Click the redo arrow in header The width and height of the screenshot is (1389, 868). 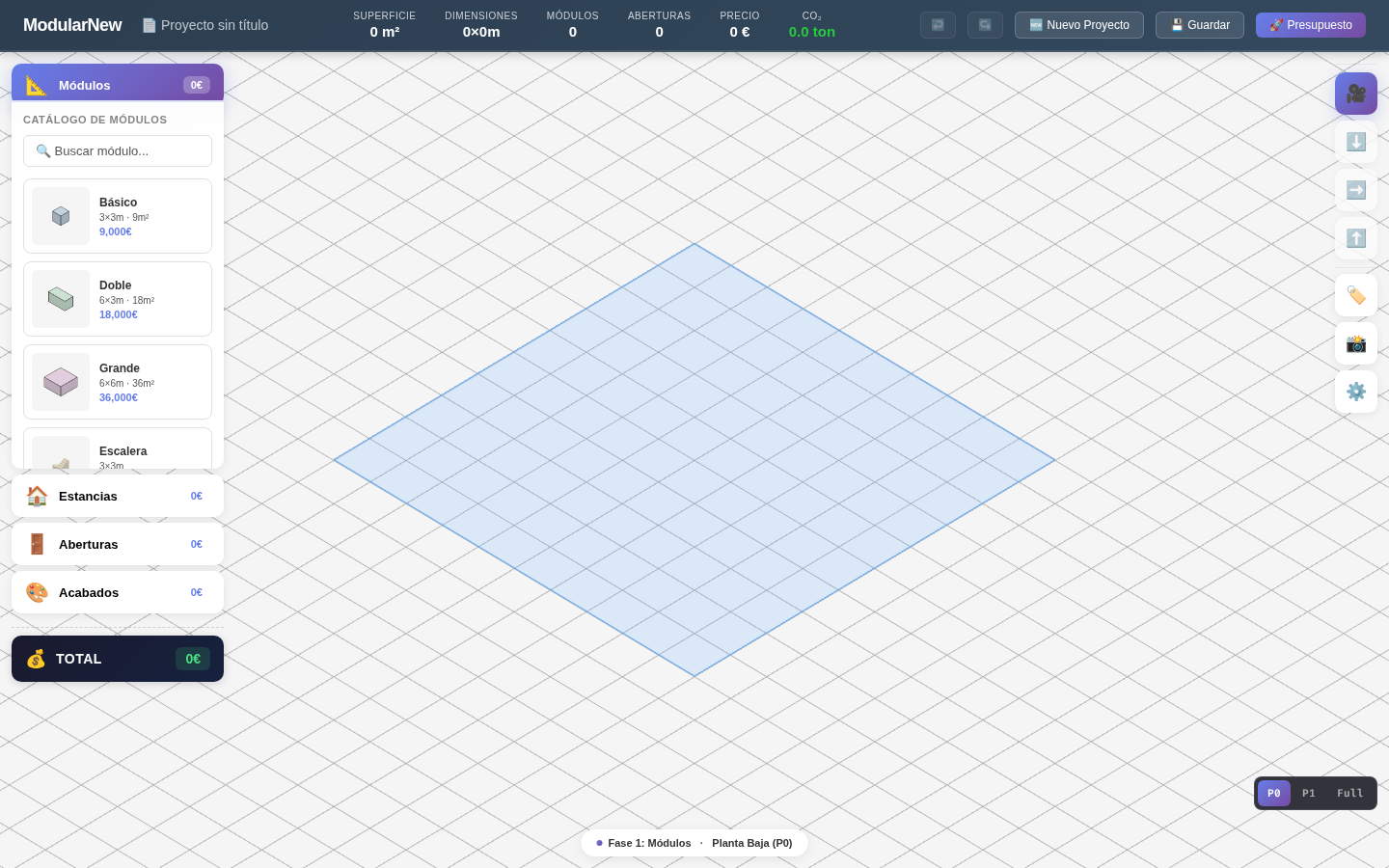pos(985,25)
